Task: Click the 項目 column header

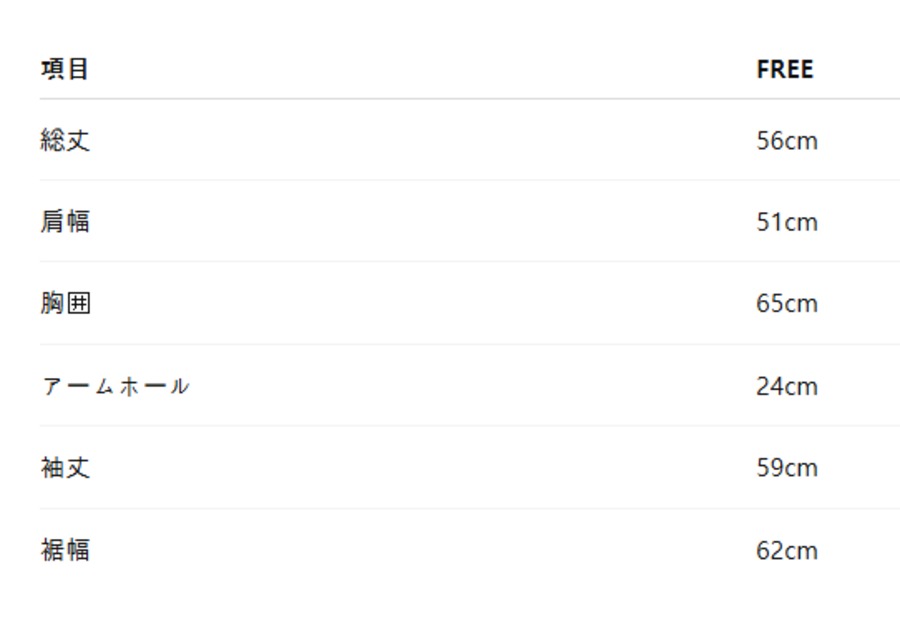Action: (65, 69)
